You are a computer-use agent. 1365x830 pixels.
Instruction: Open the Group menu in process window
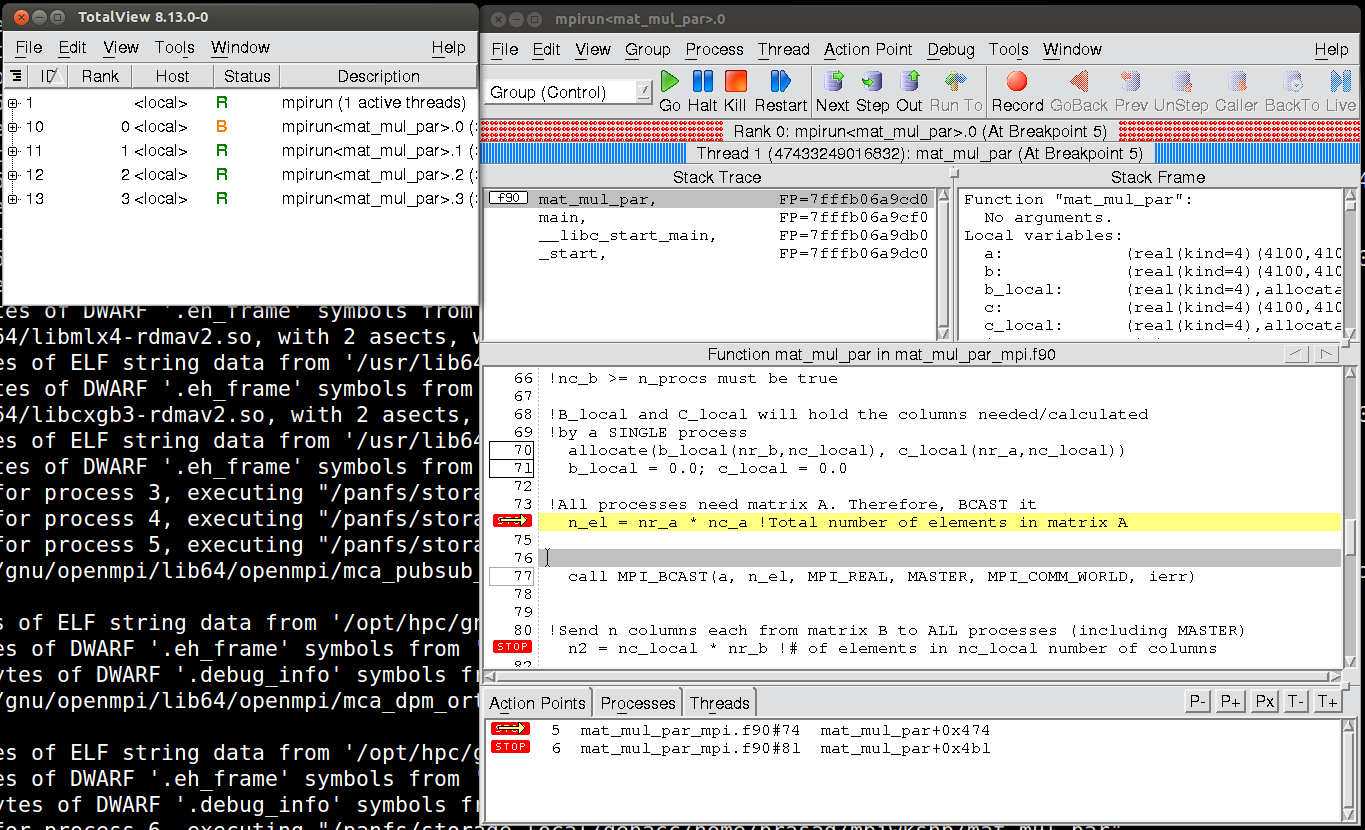pyautogui.click(x=648, y=49)
